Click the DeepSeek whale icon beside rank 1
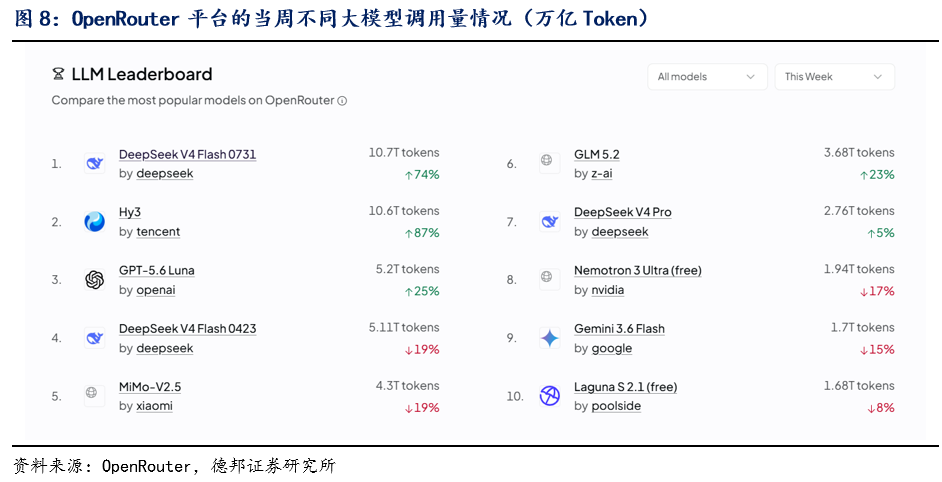This screenshot has height=482, width=942. (94, 163)
